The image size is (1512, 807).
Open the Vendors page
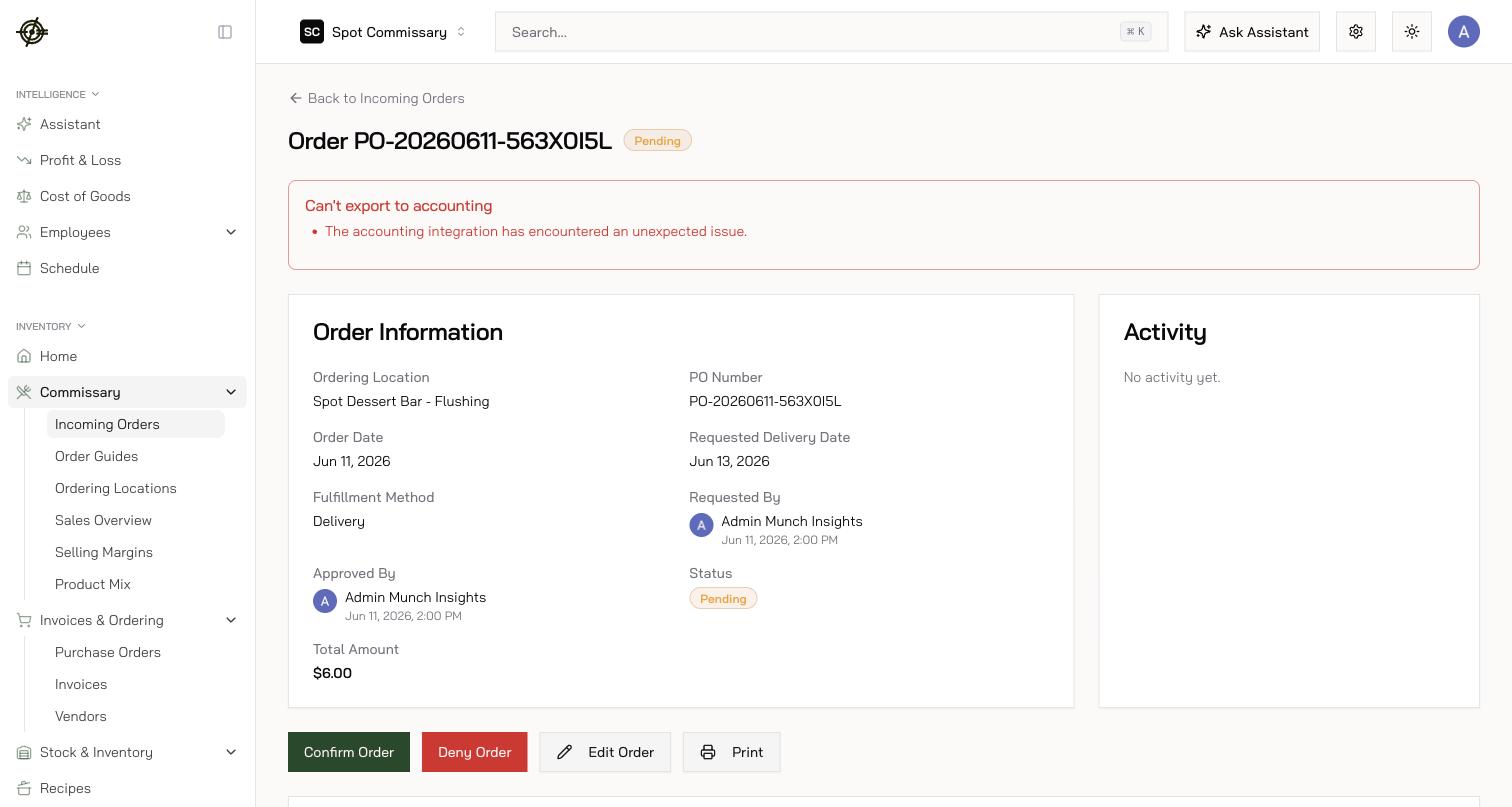coord(80,716)
